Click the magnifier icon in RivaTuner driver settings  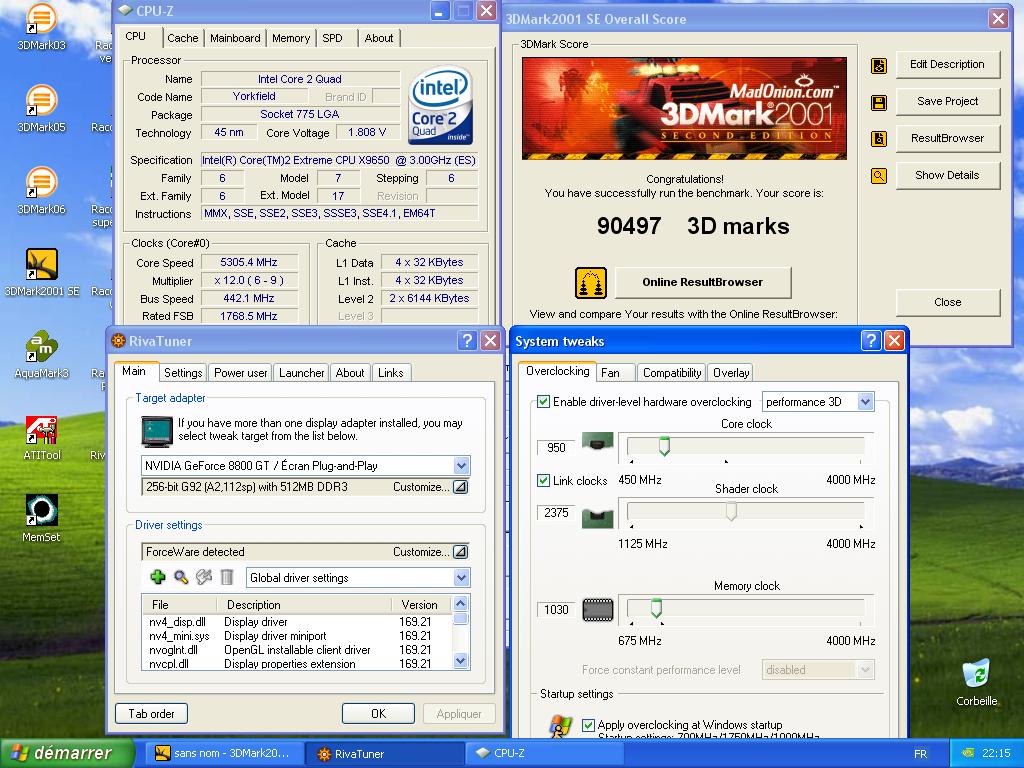point(181,577)
